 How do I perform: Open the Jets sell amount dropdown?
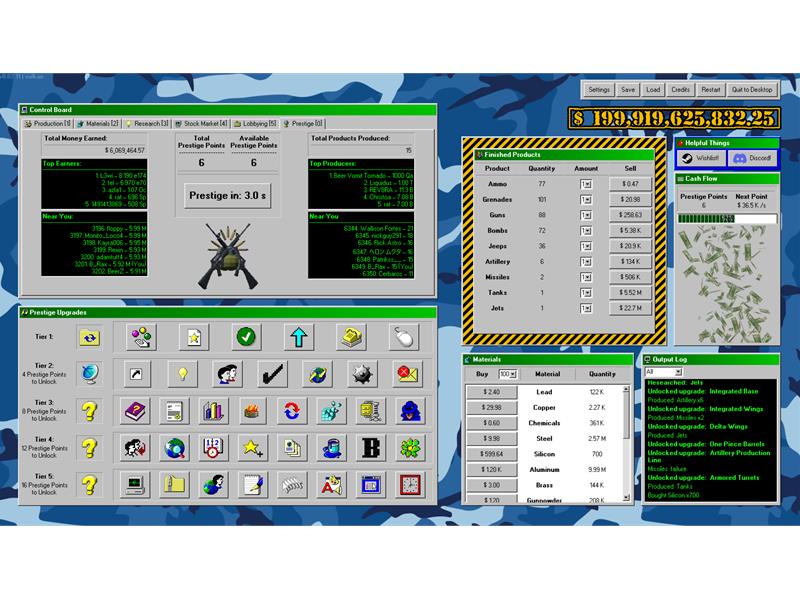[x=586, y=308]
